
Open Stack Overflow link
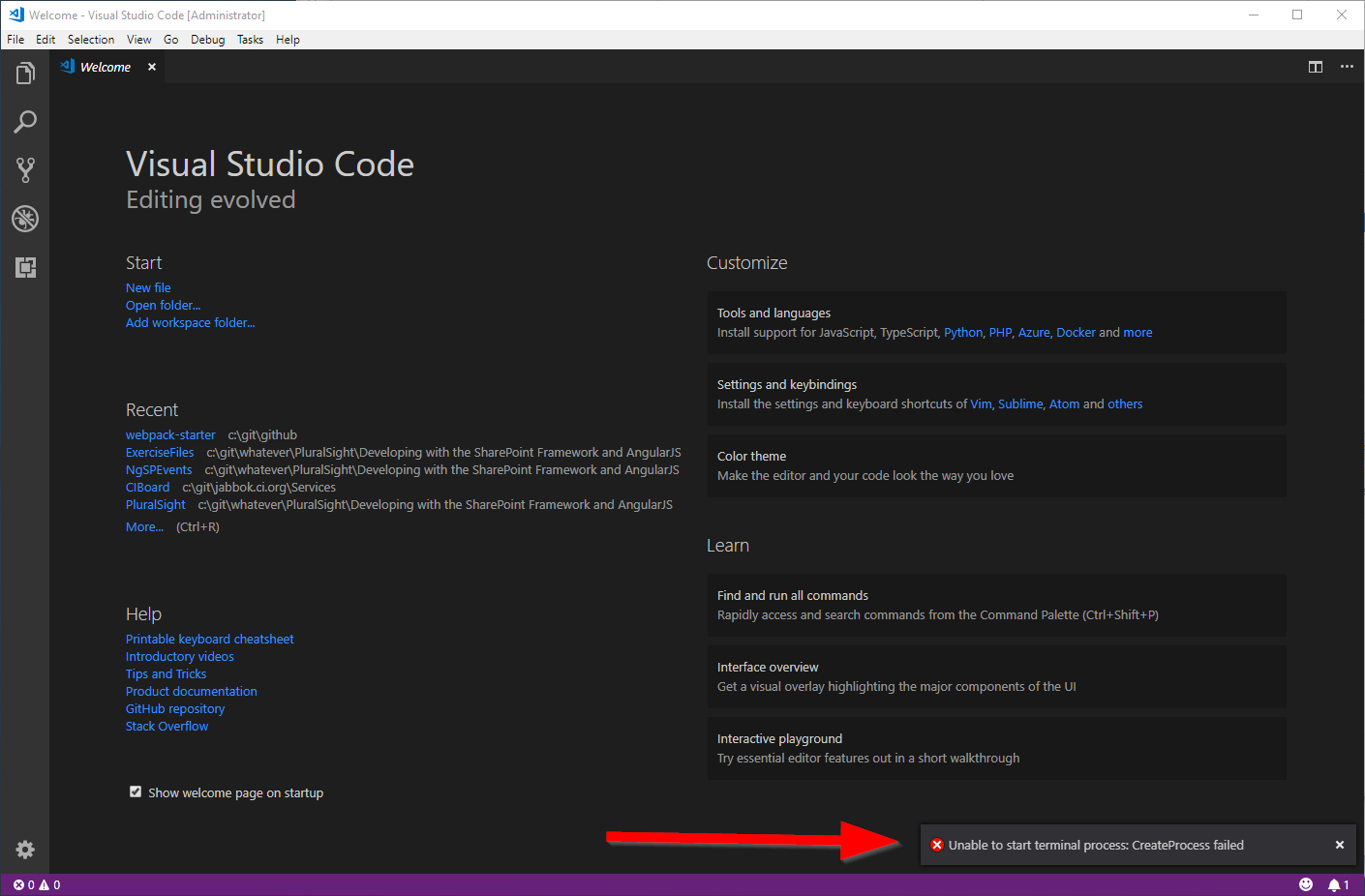click(x=167, y=726)
